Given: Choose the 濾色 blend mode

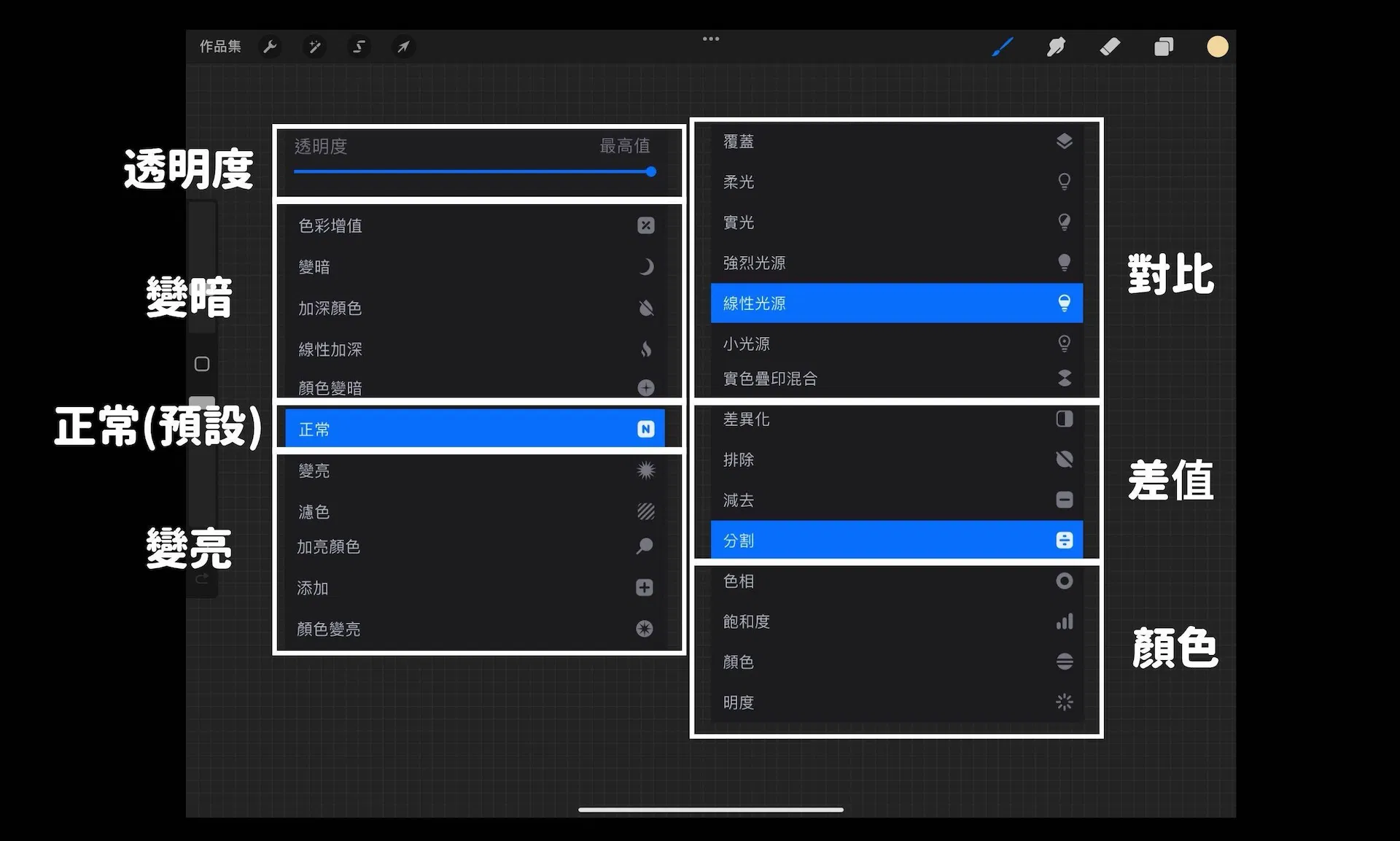Looking at the screenshot, I should coord(475,511).
